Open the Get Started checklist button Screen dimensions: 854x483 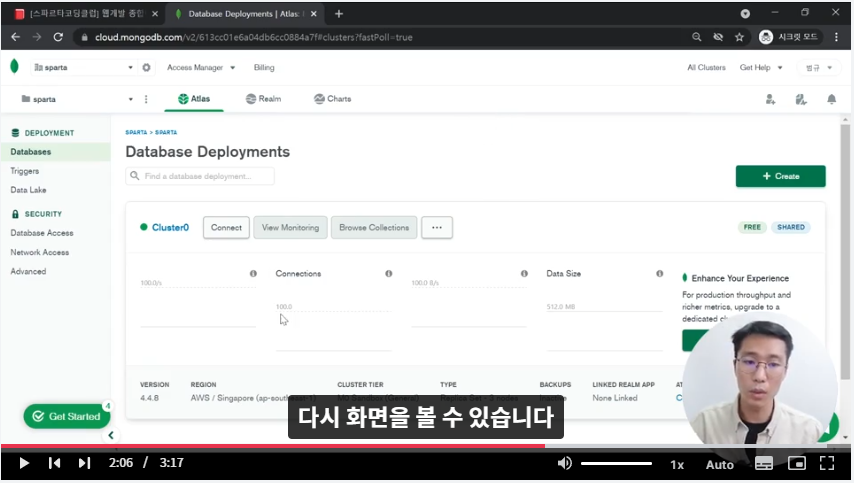point(66,417)
